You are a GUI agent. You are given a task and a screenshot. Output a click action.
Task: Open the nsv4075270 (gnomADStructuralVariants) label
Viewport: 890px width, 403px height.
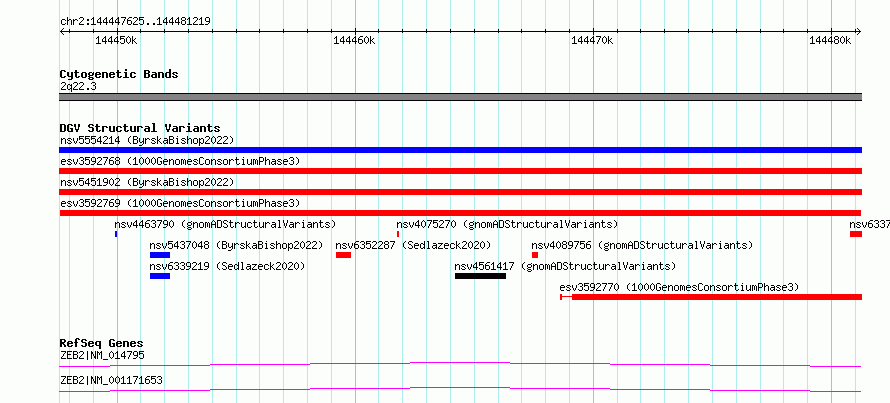[507, 224]
